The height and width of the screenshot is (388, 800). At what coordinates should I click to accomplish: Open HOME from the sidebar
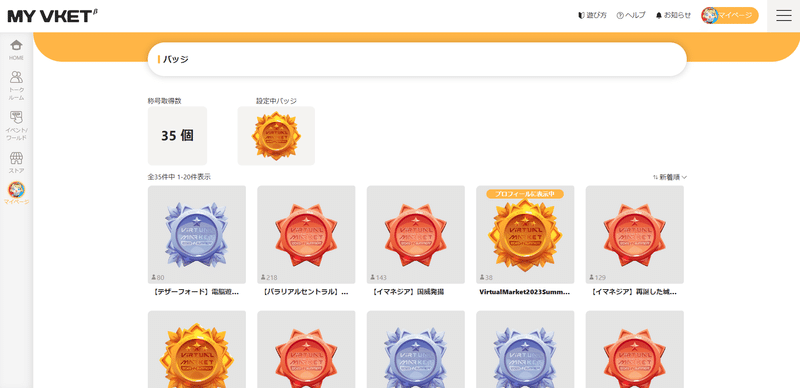click(16, 50)
